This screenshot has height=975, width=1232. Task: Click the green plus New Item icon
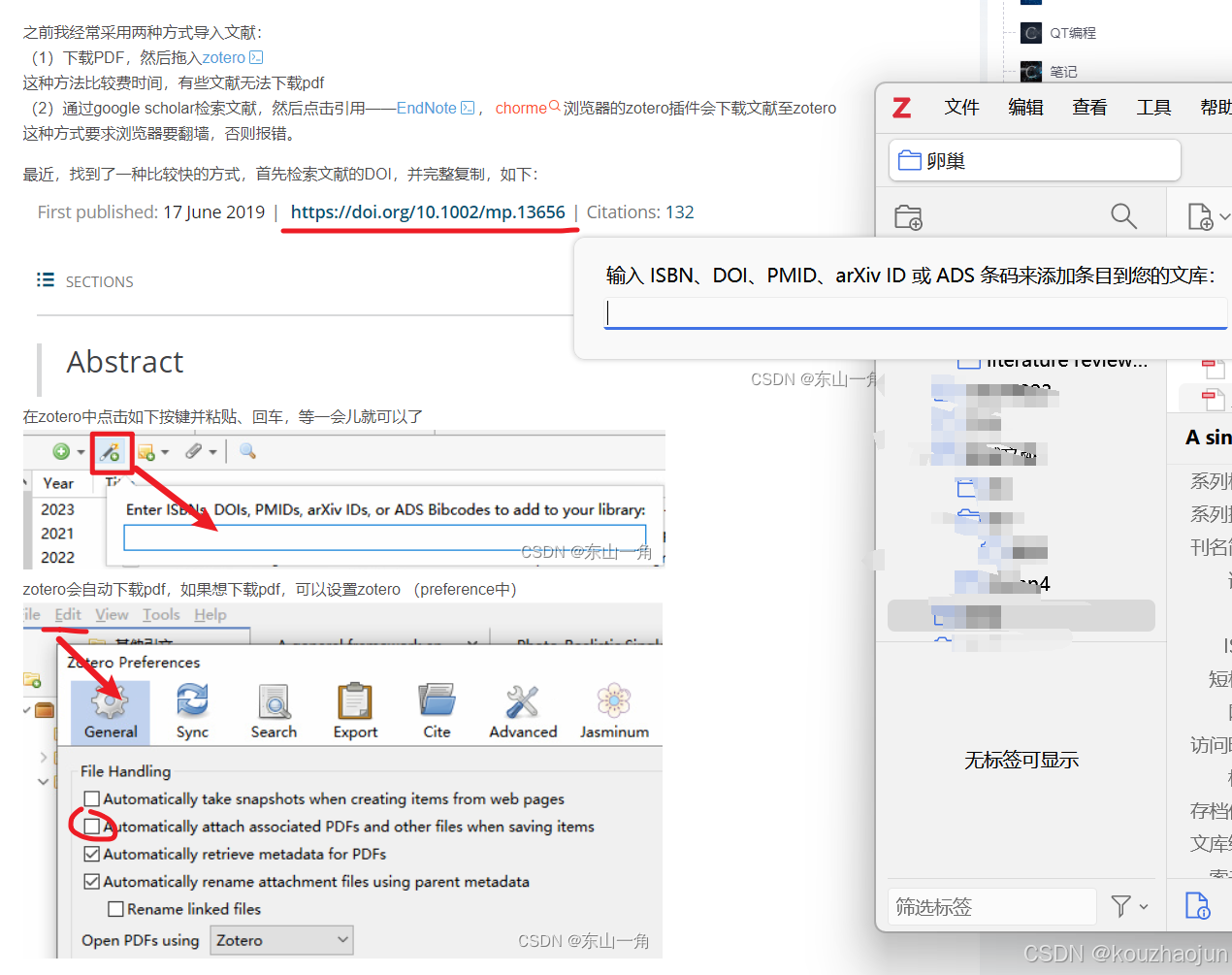[61, 451]
